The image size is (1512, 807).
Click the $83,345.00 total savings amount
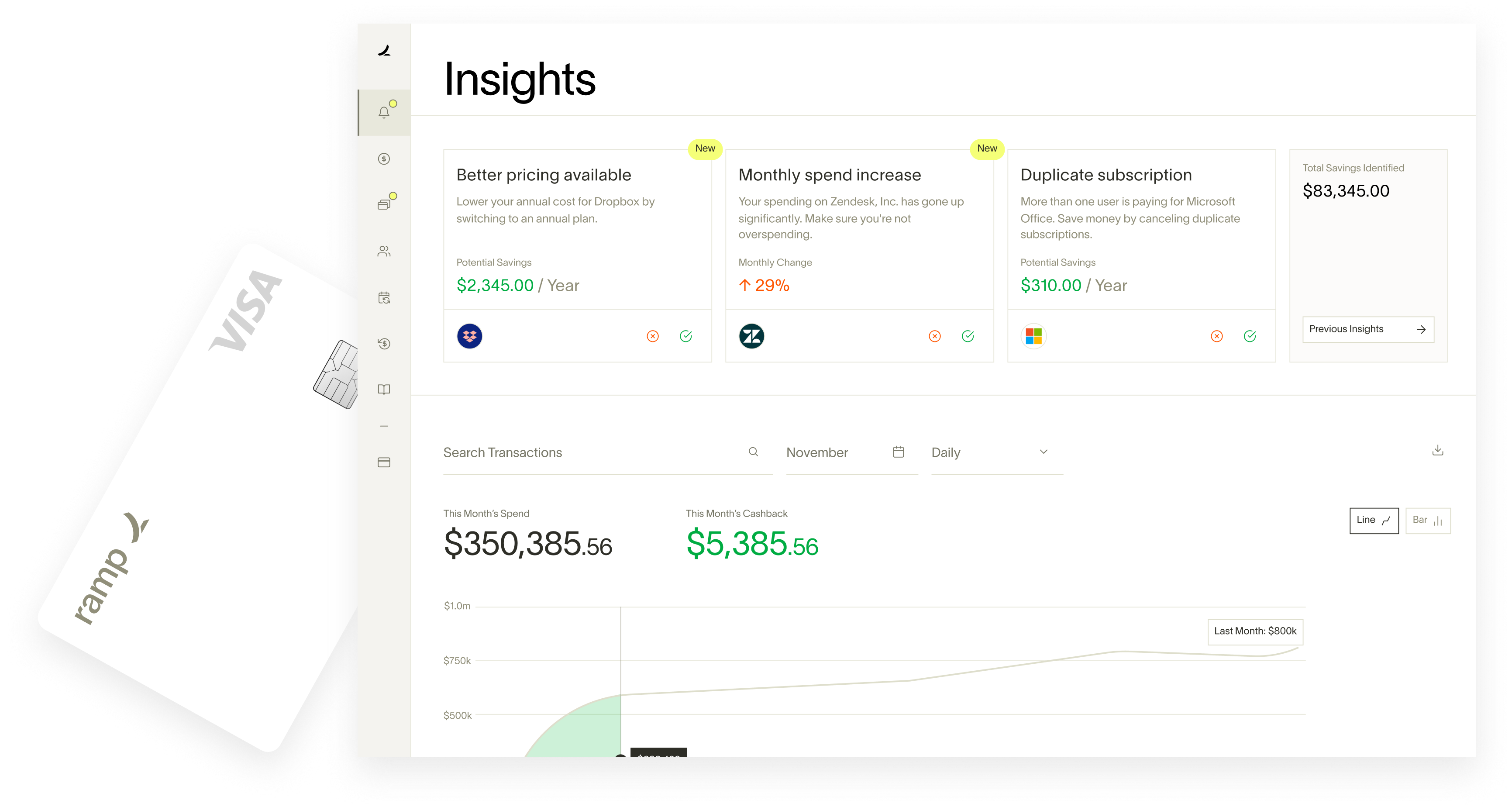pos(1345,191)
